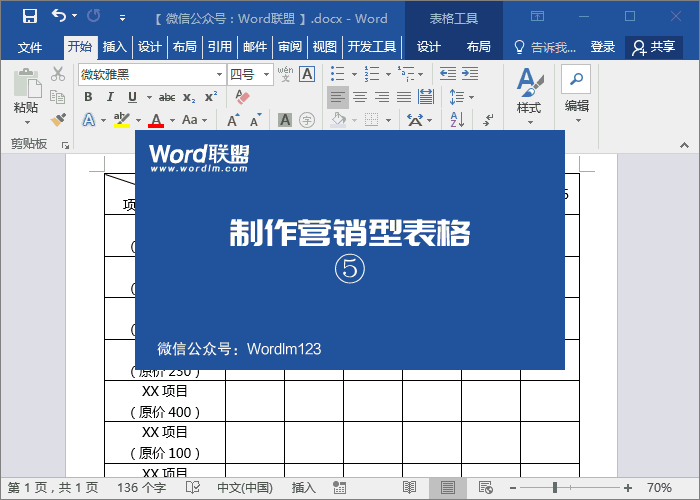Click the Redo icon
Image resolution: width=700 pixels, height=500 pixels.
point(93,16)
